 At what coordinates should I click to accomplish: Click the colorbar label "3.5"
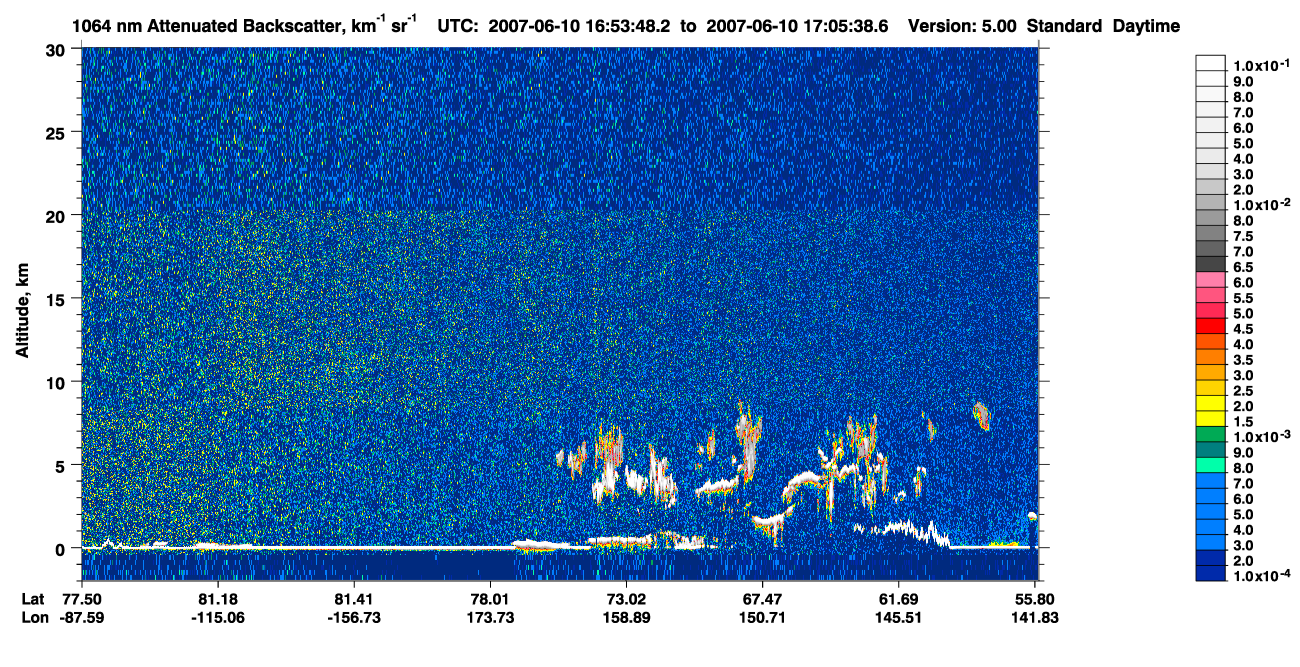tap(1244, 360)
